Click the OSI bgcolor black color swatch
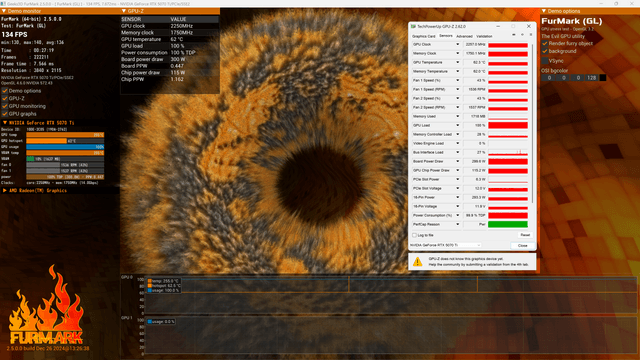Viewport: 640px width, 360px height. click(x=602, y=78)
